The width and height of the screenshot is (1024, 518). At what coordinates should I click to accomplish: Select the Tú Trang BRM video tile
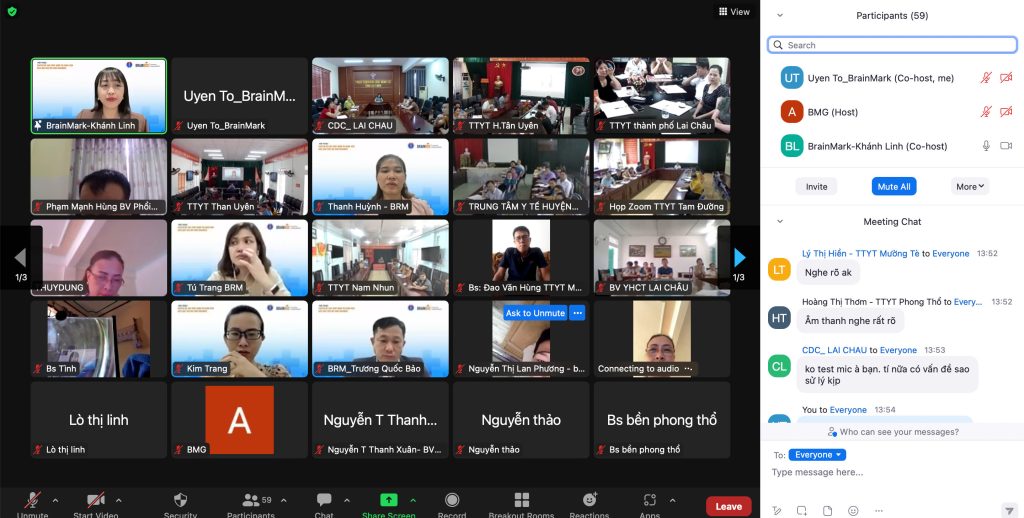tap(239, 257)
